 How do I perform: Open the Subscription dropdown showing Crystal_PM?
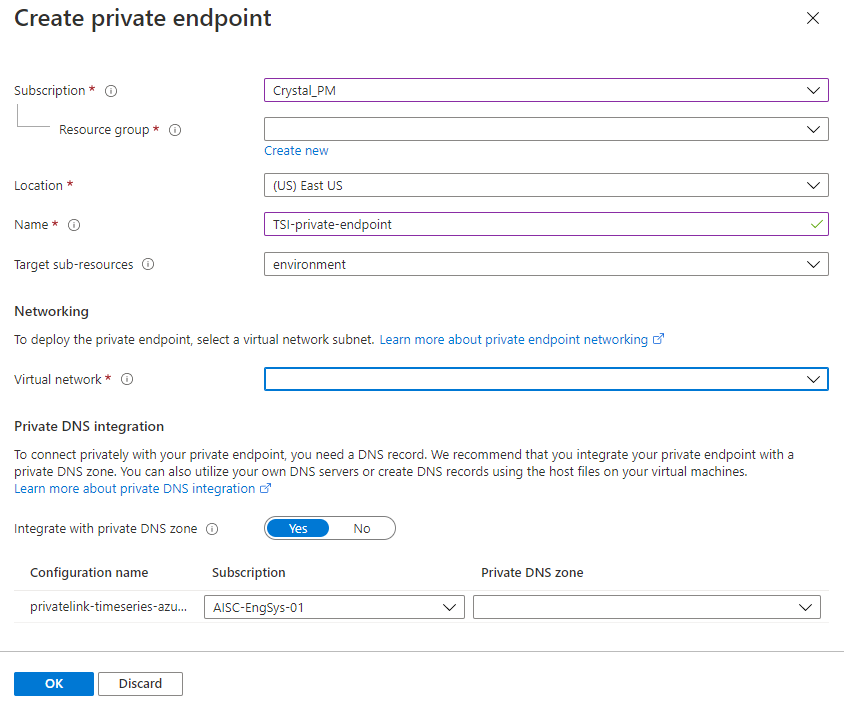pyautogui.click(x=546, y=91)
